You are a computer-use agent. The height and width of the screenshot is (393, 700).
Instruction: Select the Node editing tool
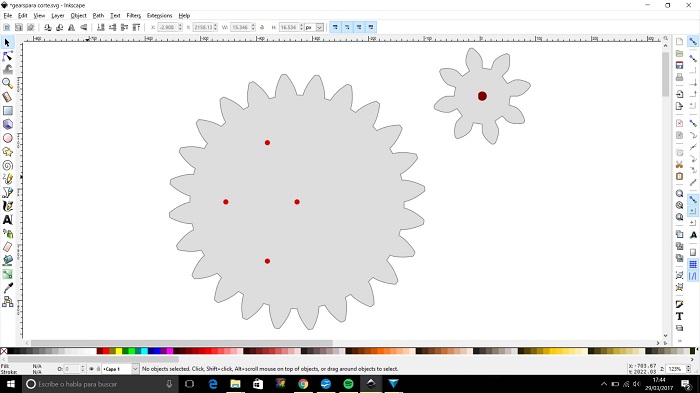point(7,56)
